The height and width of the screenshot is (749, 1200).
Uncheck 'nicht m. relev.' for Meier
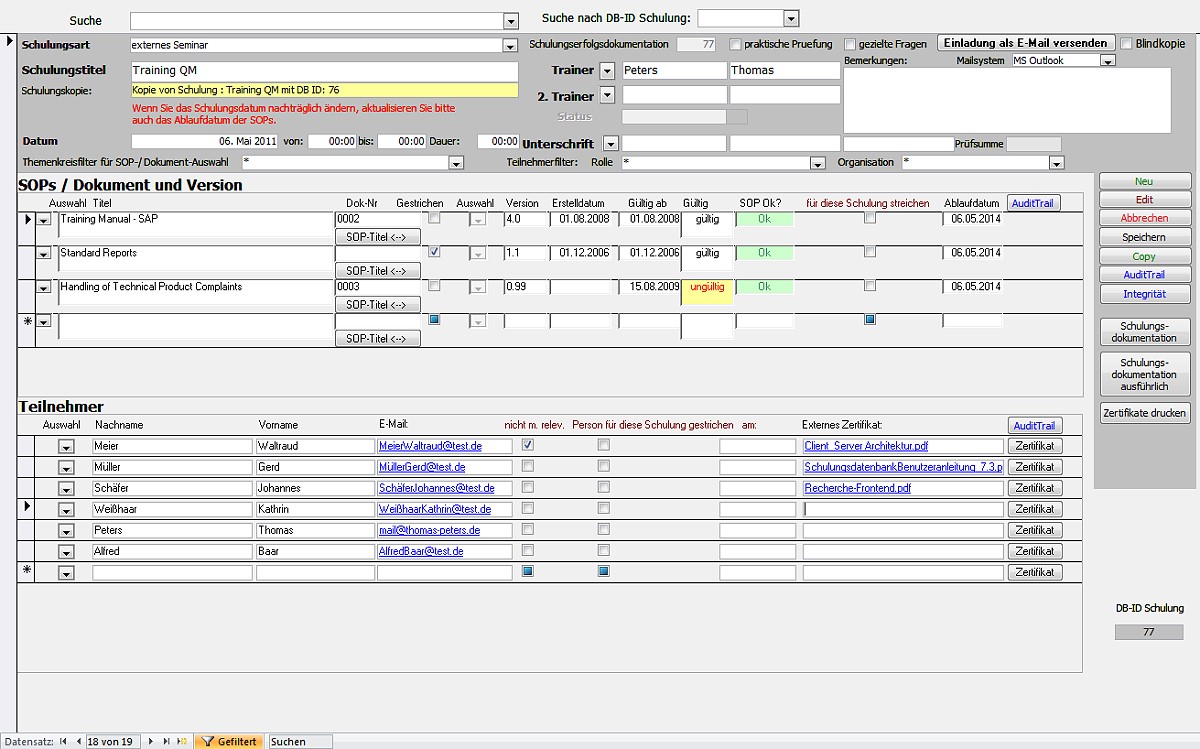528,445
